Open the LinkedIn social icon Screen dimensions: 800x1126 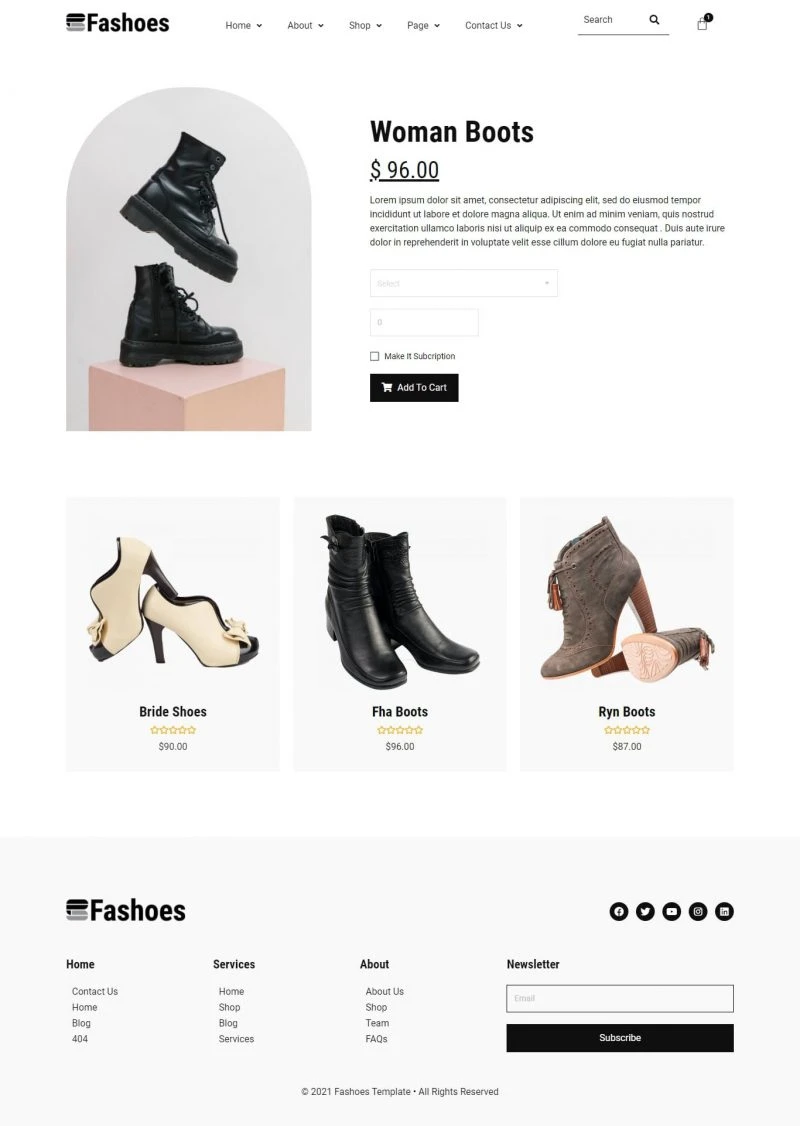[725, 911]
